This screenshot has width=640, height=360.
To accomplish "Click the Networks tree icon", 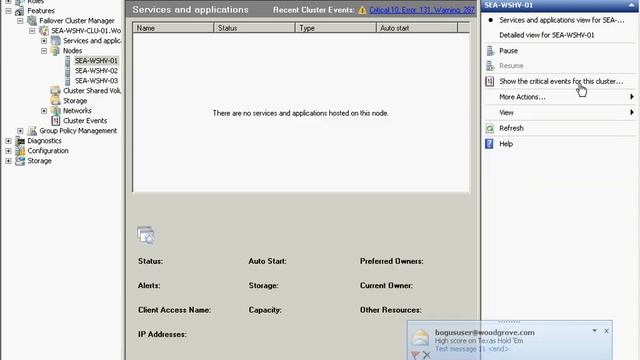I will tap(56, 111).
